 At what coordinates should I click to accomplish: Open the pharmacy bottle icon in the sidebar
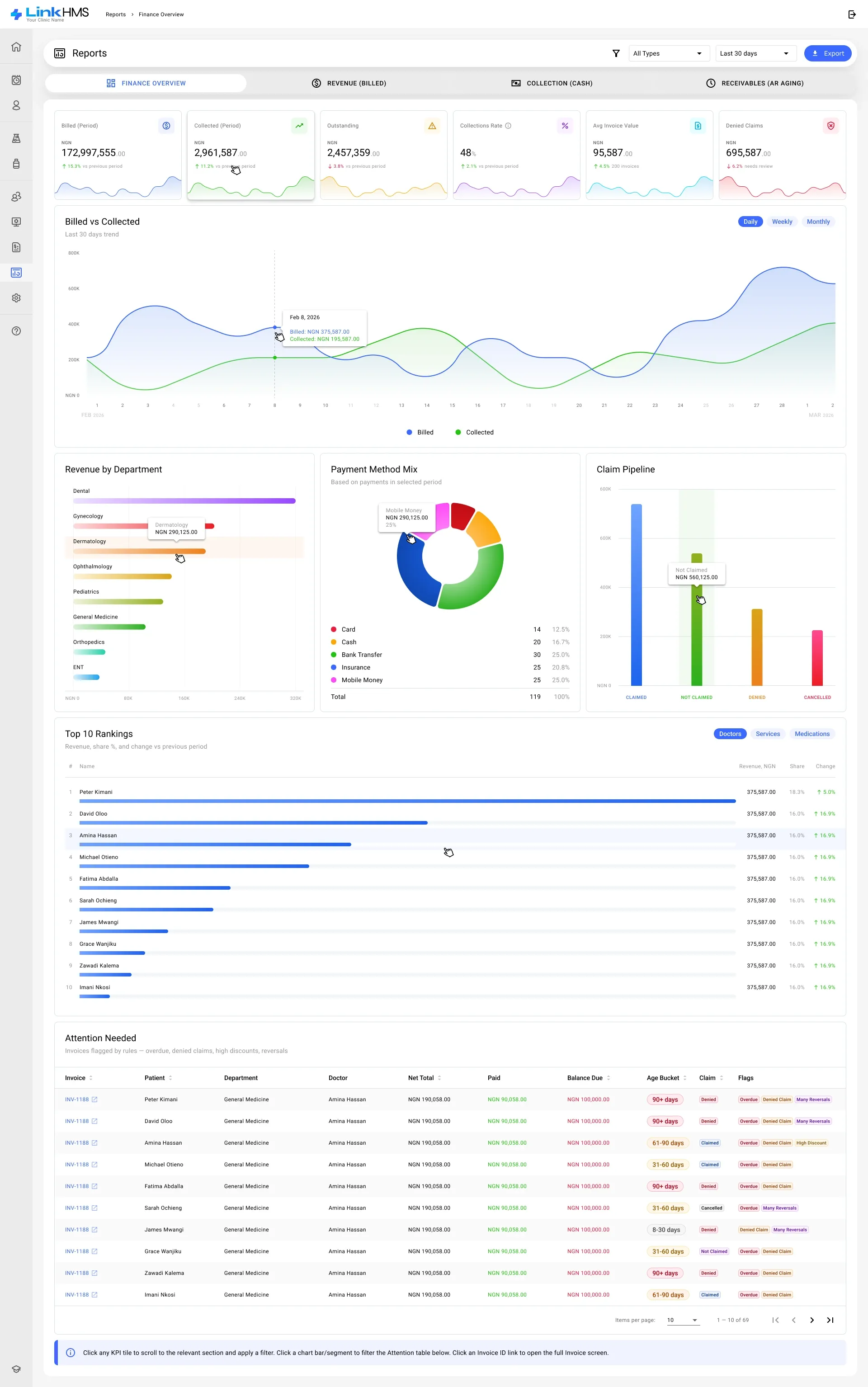pos(16,164)
